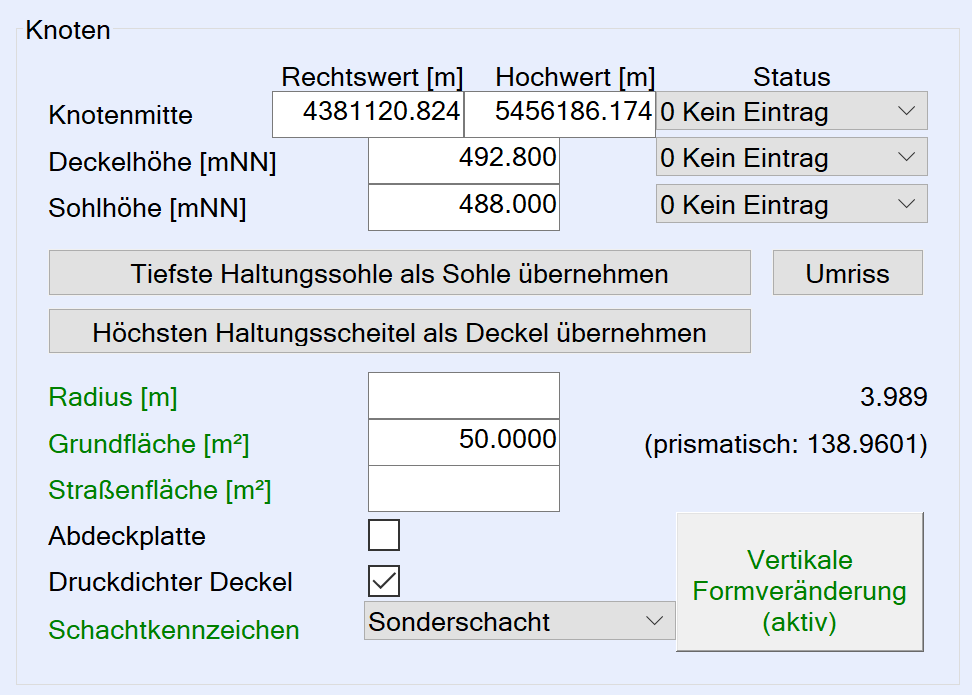
Task: Click the Schachtkennzeichen green label
Action: click(x=174, y=630)
